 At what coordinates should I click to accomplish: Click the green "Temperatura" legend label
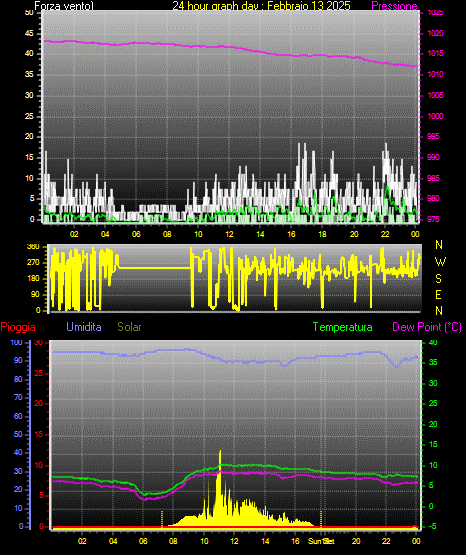tap(343, 327)
